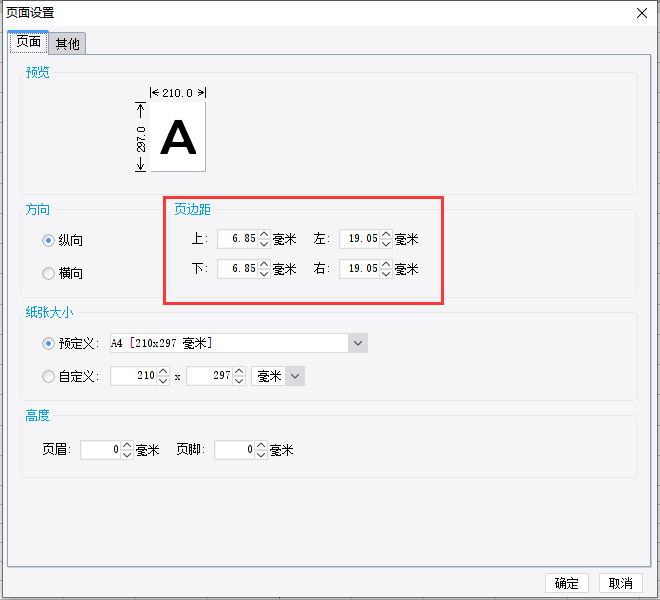This screenshot has width=660, height=600.
Task: Decrease the bottom margin (下) value
Action: point(264,274)
